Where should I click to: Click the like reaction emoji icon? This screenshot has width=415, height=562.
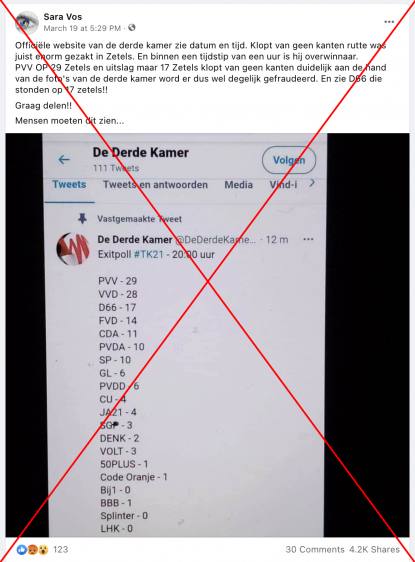tap(22, 549)
